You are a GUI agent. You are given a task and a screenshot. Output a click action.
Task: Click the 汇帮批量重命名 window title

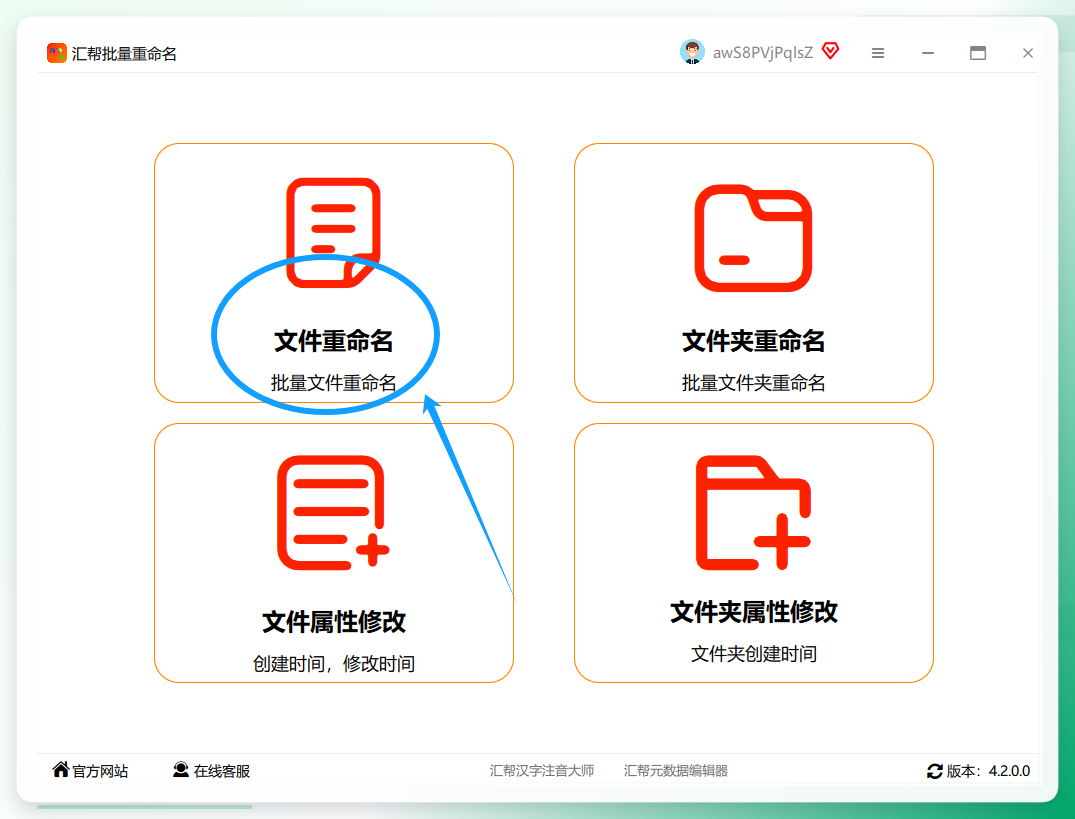124,53
